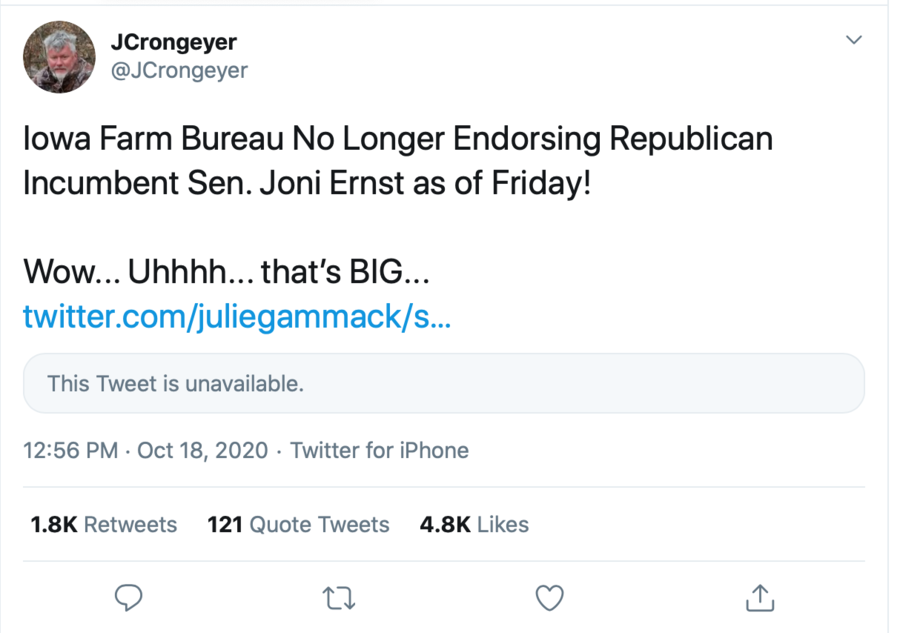Click the Twitter for iPhone source label
This screenshot has height=633, width=900.
click(x=379, y=450)
